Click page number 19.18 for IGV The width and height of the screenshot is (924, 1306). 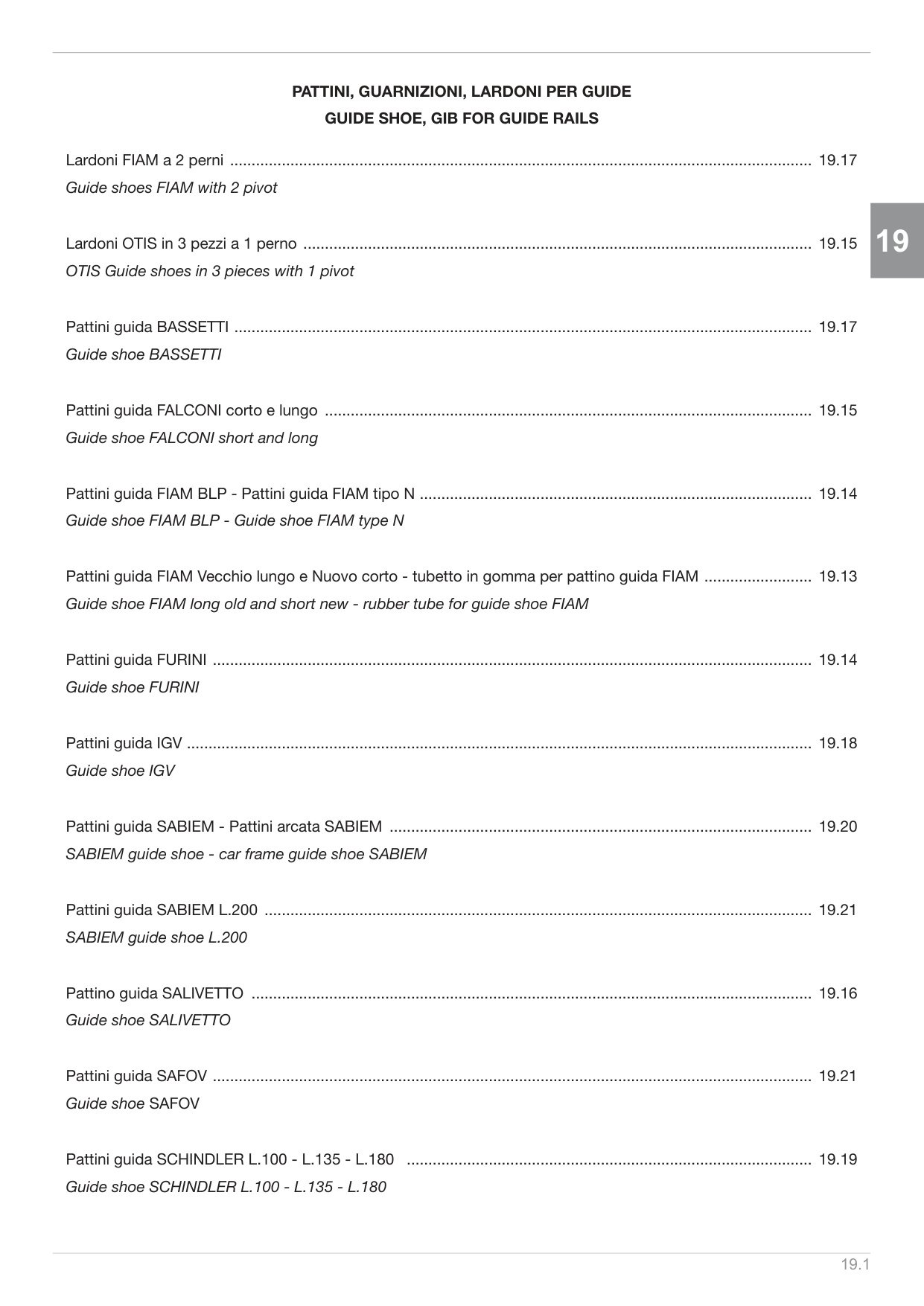(x=838, y=743)
